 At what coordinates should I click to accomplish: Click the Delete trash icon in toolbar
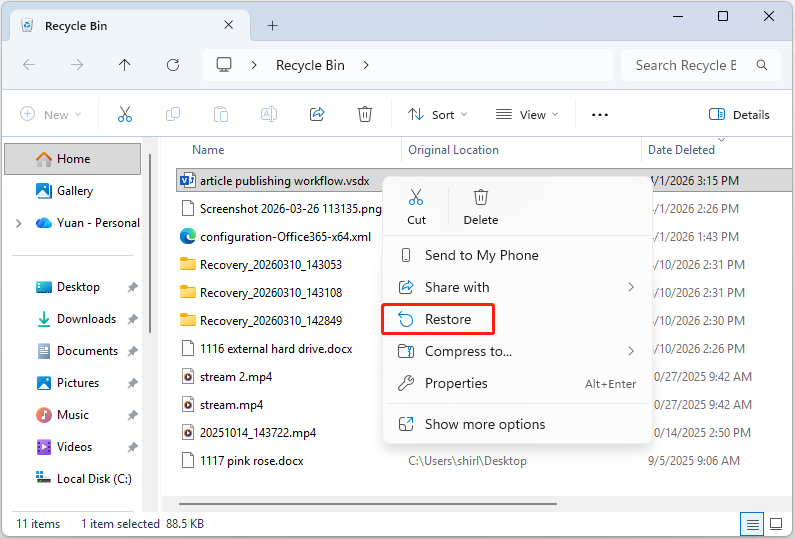(365, 114)
